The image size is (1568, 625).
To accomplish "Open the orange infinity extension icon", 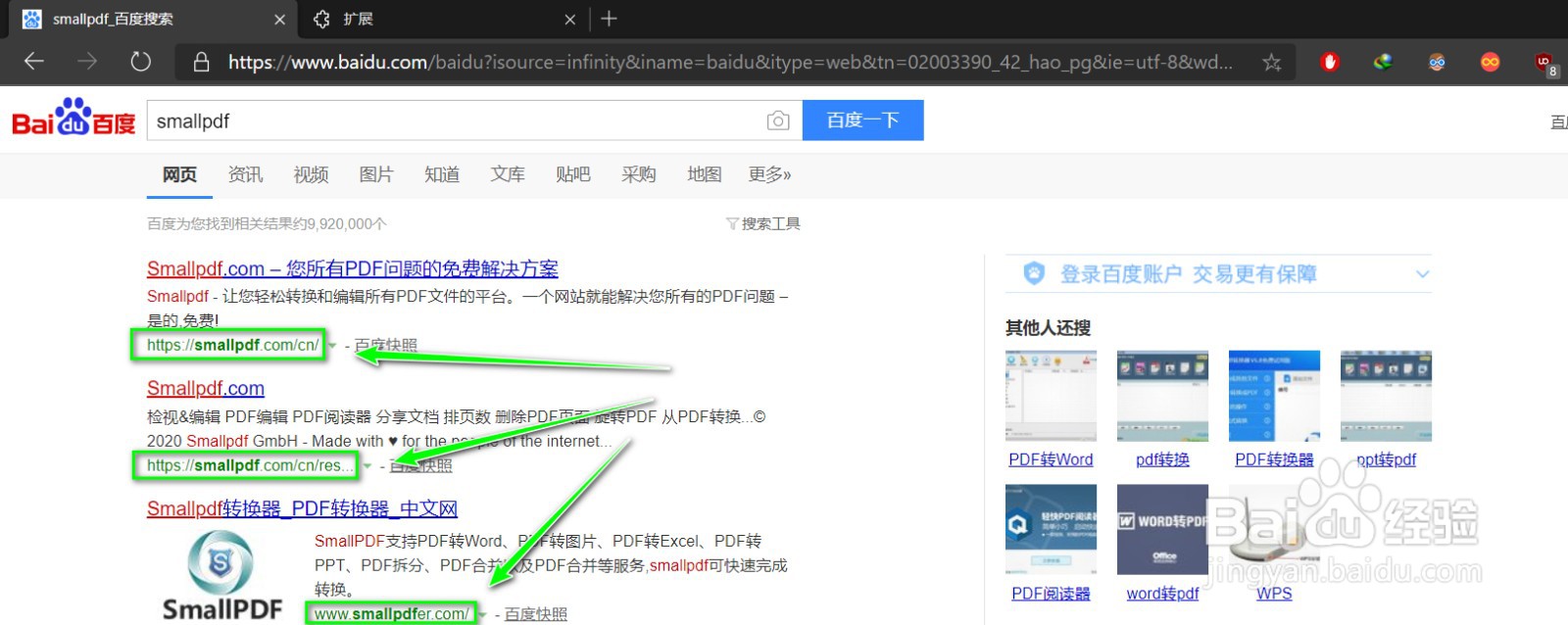I will pyautogui.click(x=1490, y=62).
